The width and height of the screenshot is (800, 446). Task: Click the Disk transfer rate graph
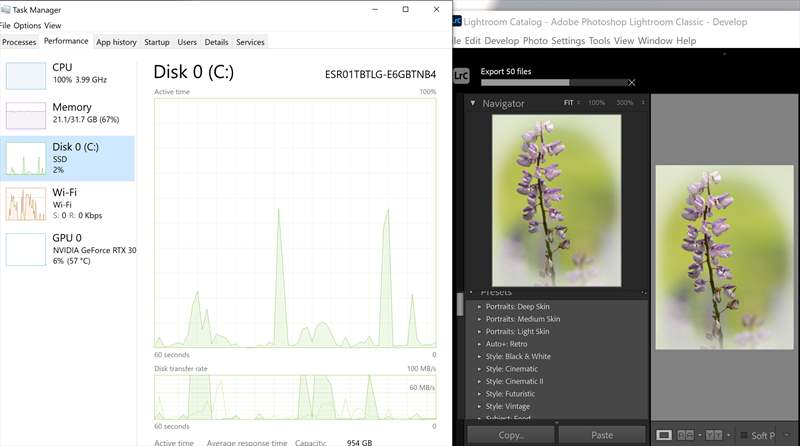(x=295, y=398)
